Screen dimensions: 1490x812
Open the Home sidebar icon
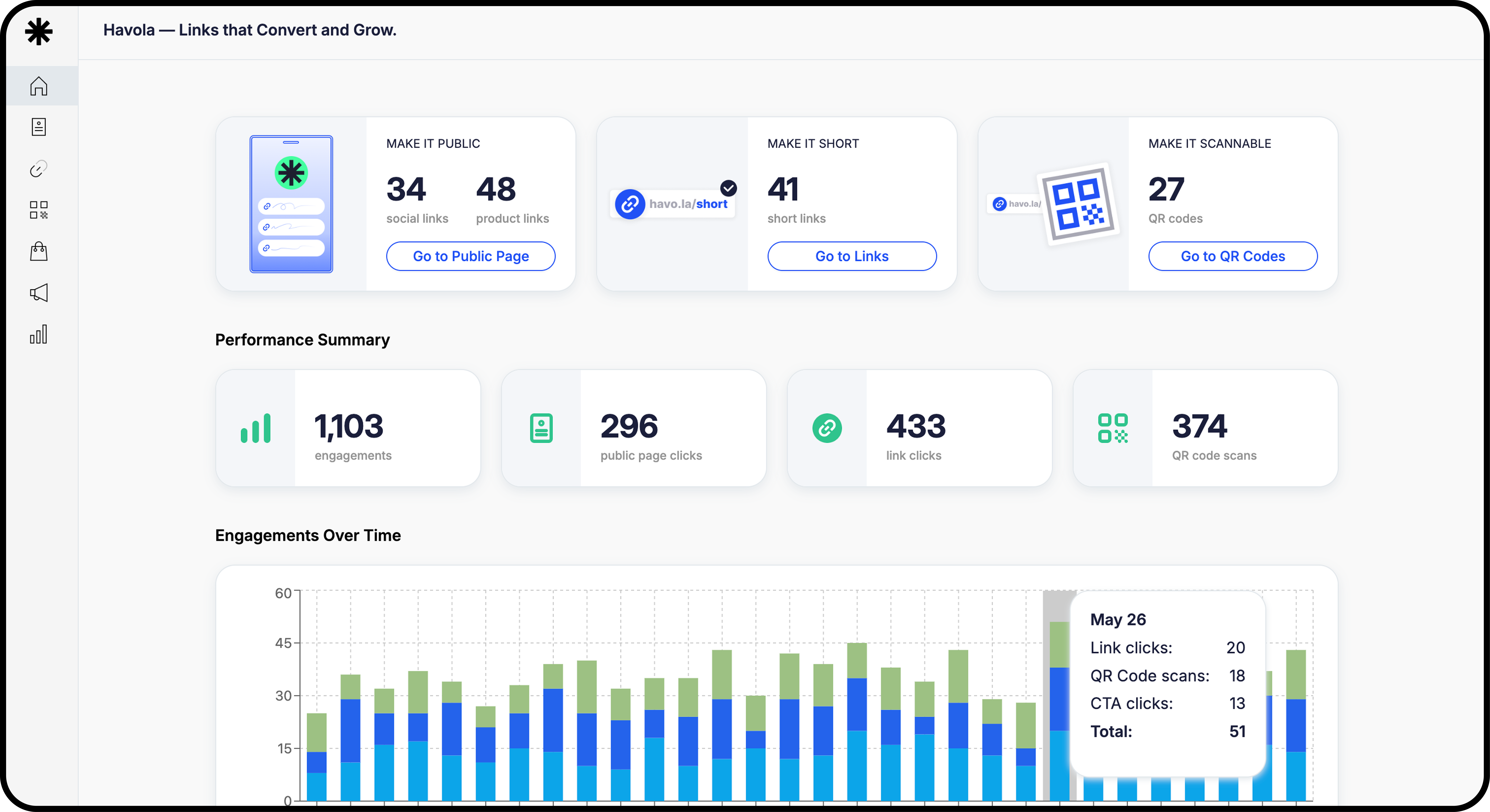click(x=39, y=86)
